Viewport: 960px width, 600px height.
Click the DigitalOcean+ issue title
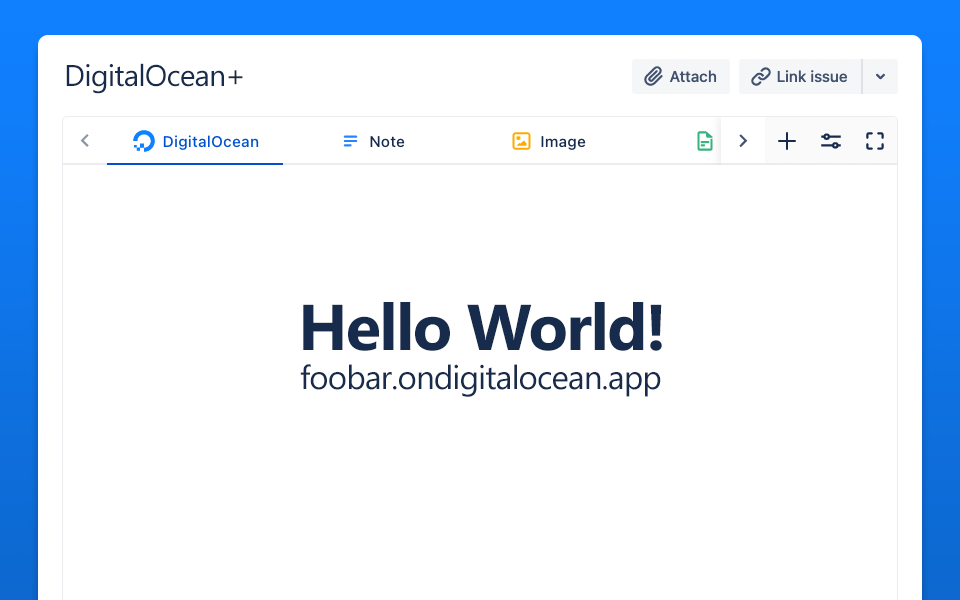153,76
